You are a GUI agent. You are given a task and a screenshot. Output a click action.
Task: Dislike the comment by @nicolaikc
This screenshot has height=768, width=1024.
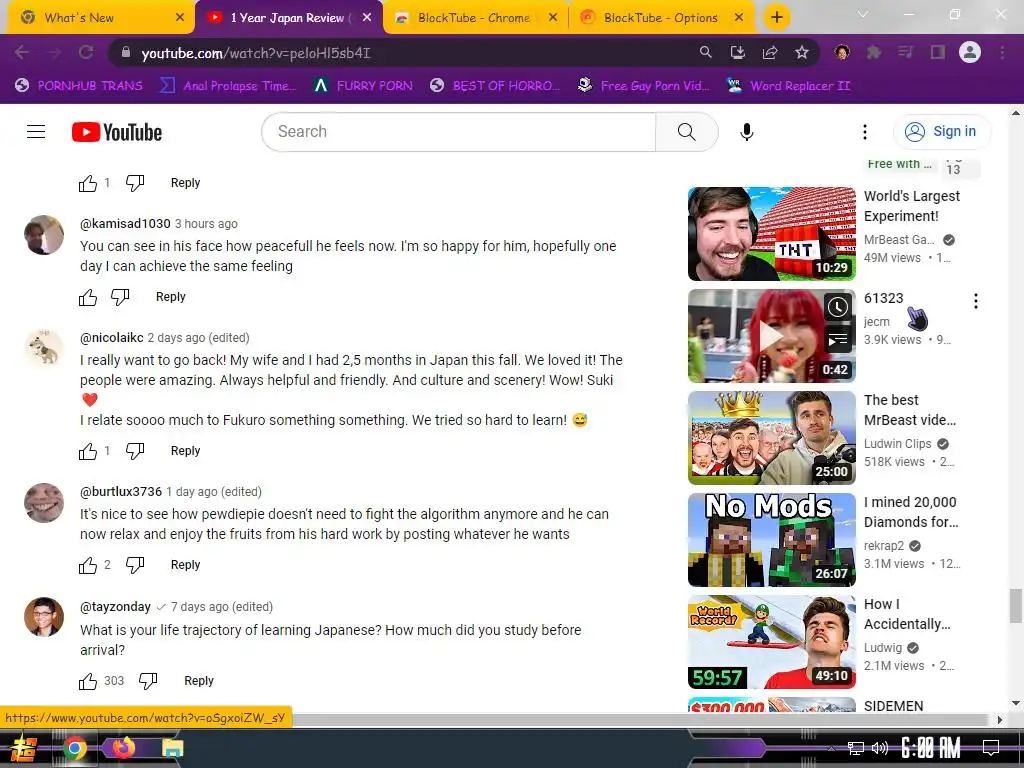135,451
